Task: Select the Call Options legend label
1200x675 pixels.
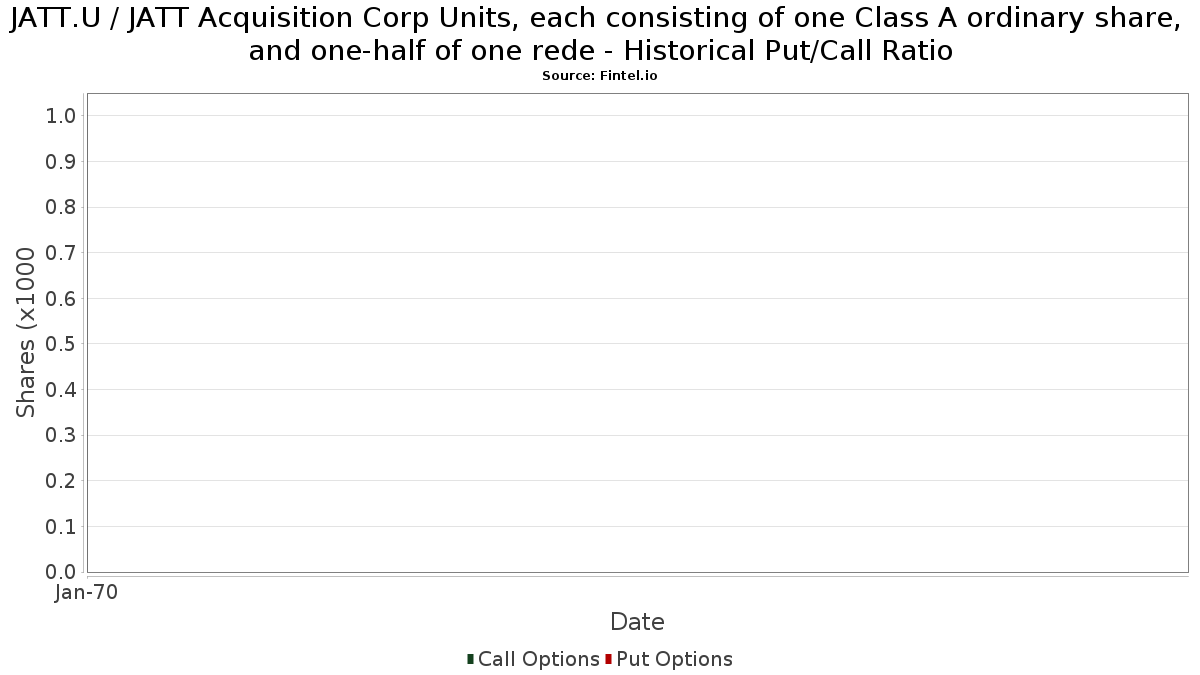Action: [539, 659]
